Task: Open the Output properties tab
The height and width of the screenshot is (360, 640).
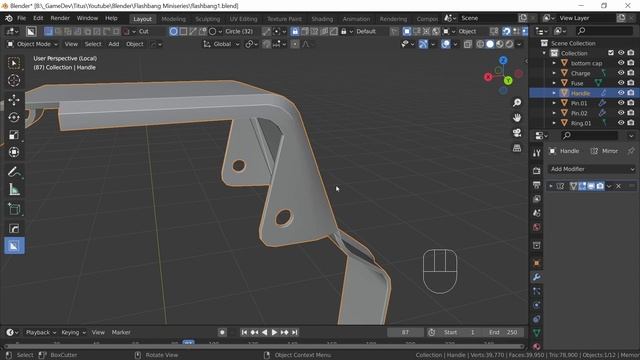Action: (536, 185)
